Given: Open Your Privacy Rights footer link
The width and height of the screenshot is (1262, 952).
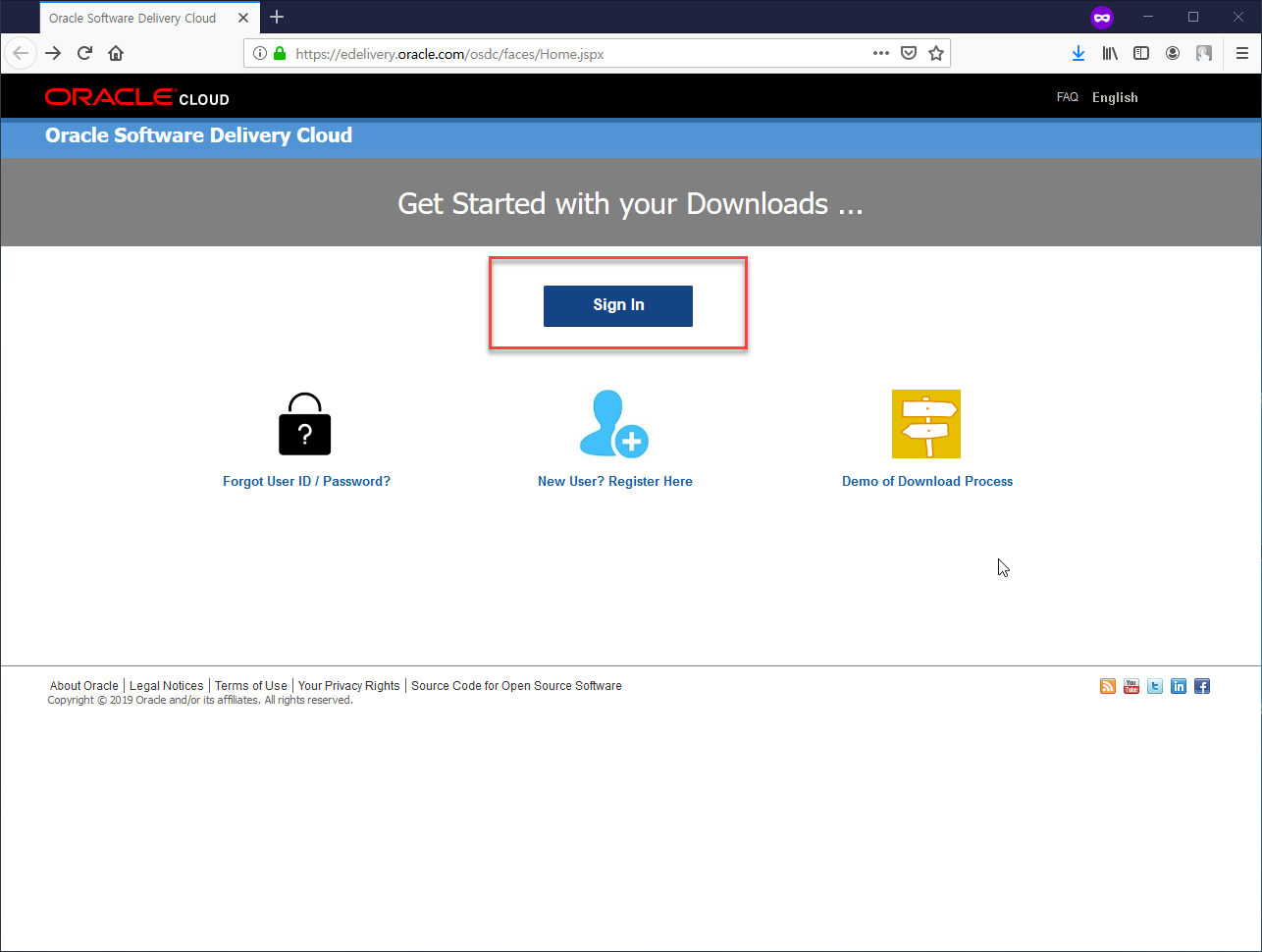Looking at the screenshot, I should (349, 686).
